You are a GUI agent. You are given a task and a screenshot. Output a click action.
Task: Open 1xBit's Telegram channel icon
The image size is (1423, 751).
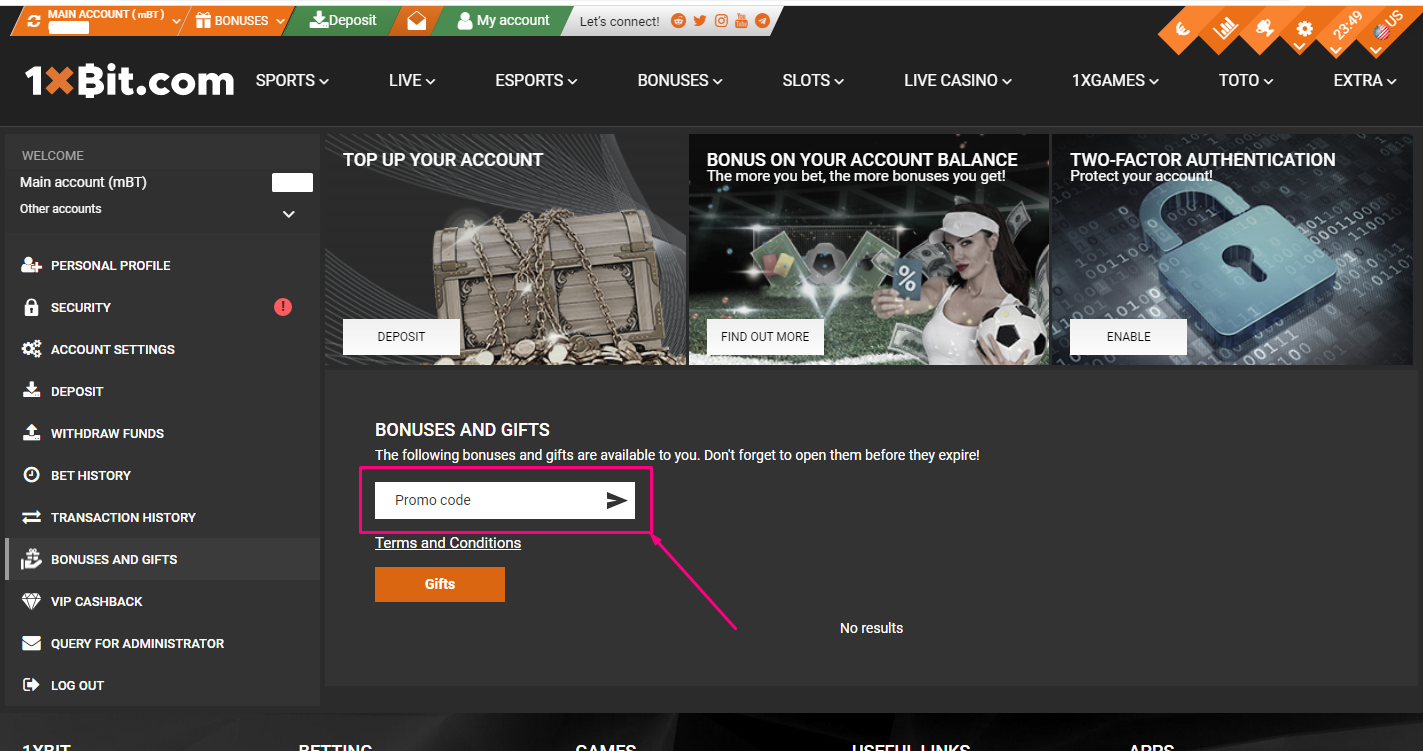pyautogui.click(x=762, y=20)
